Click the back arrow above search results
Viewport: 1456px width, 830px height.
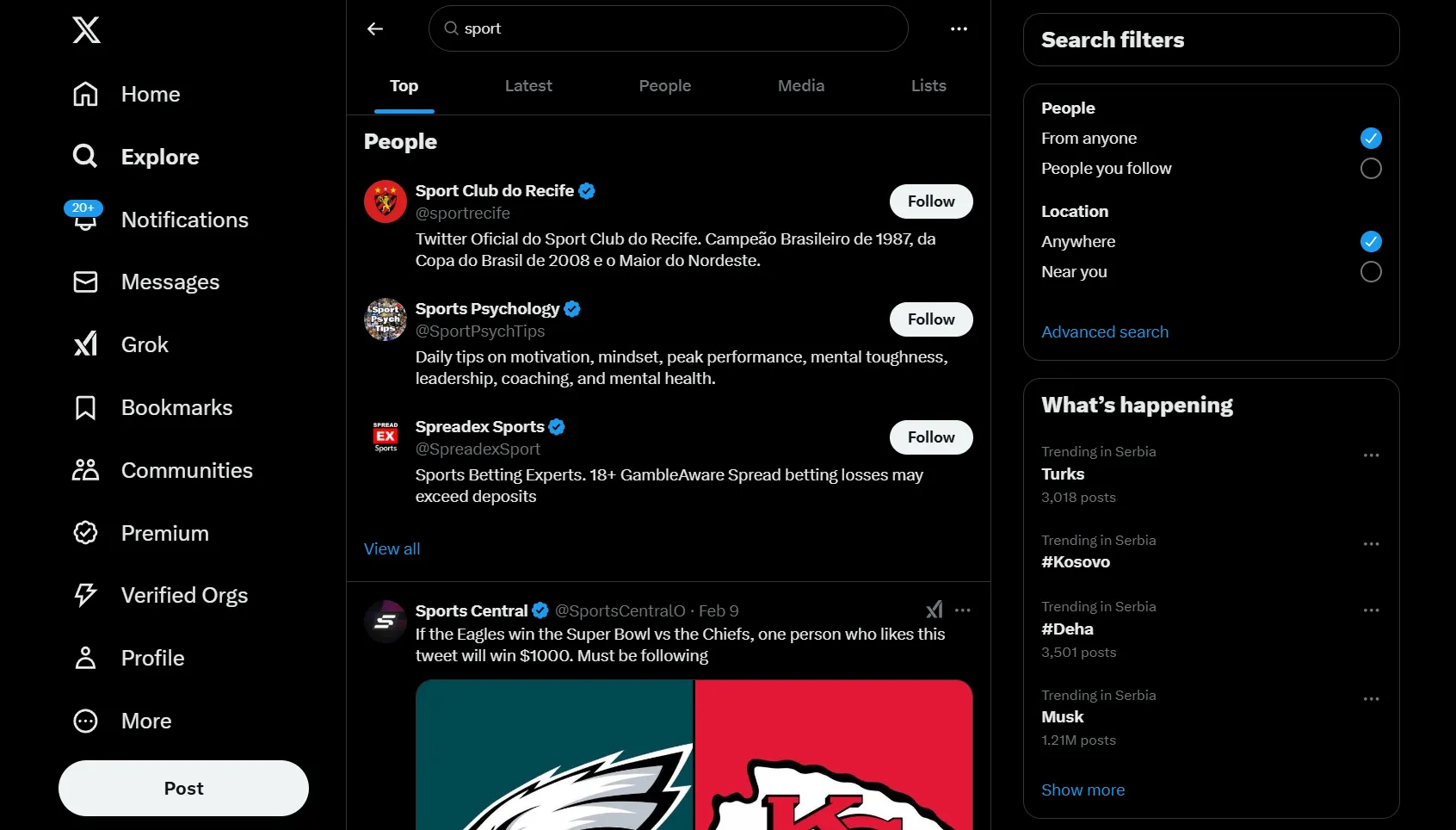click(374, 28)
